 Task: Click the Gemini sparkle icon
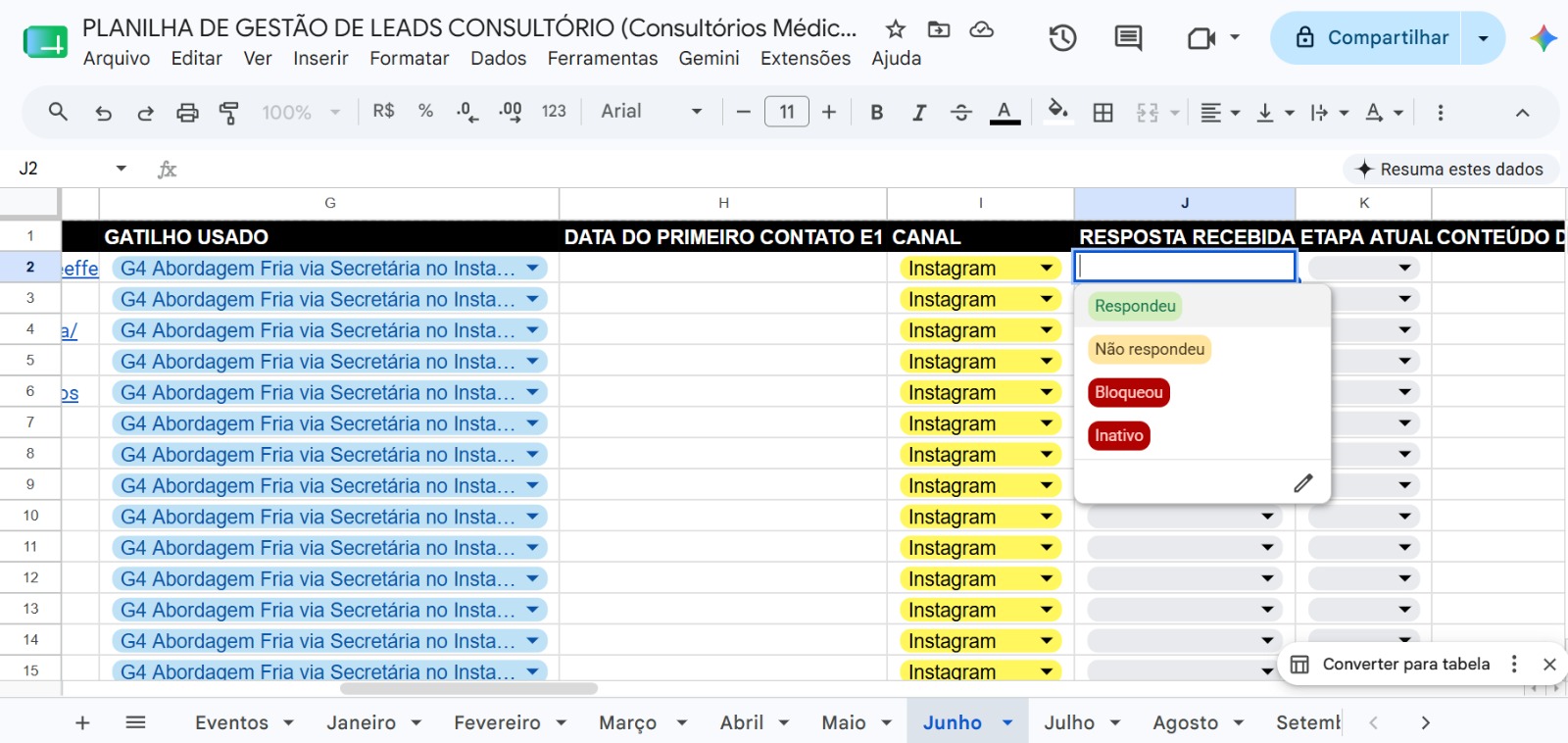click(x=1543, y=38)
